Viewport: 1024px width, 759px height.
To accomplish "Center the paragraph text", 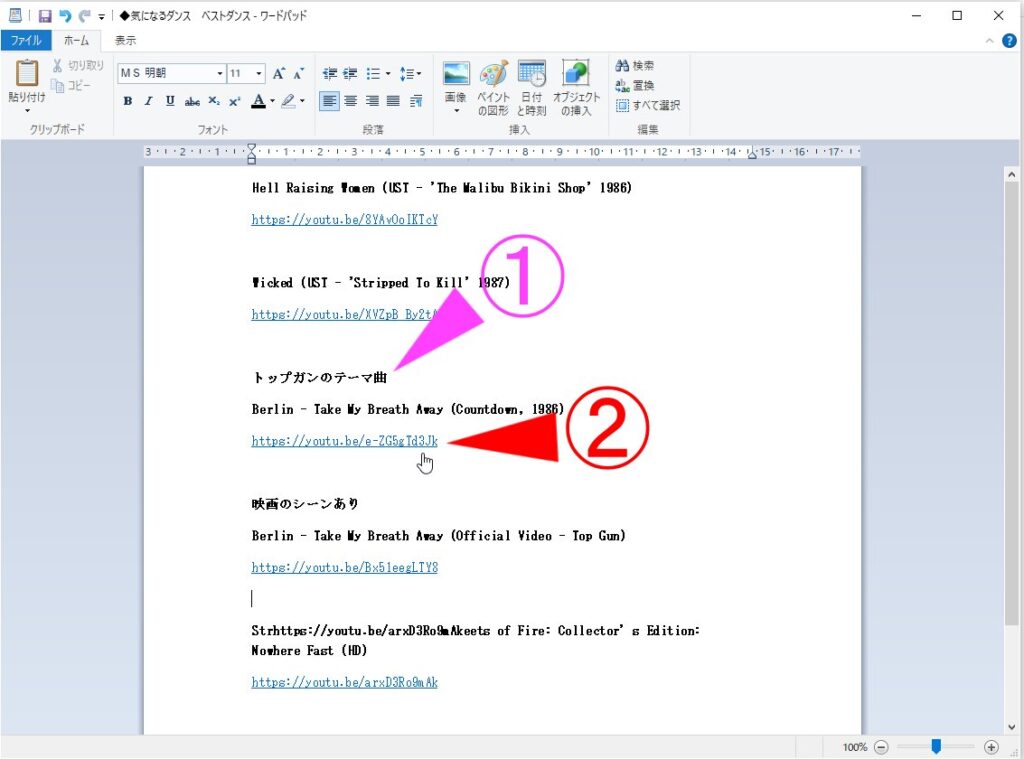I will point(351,101).
